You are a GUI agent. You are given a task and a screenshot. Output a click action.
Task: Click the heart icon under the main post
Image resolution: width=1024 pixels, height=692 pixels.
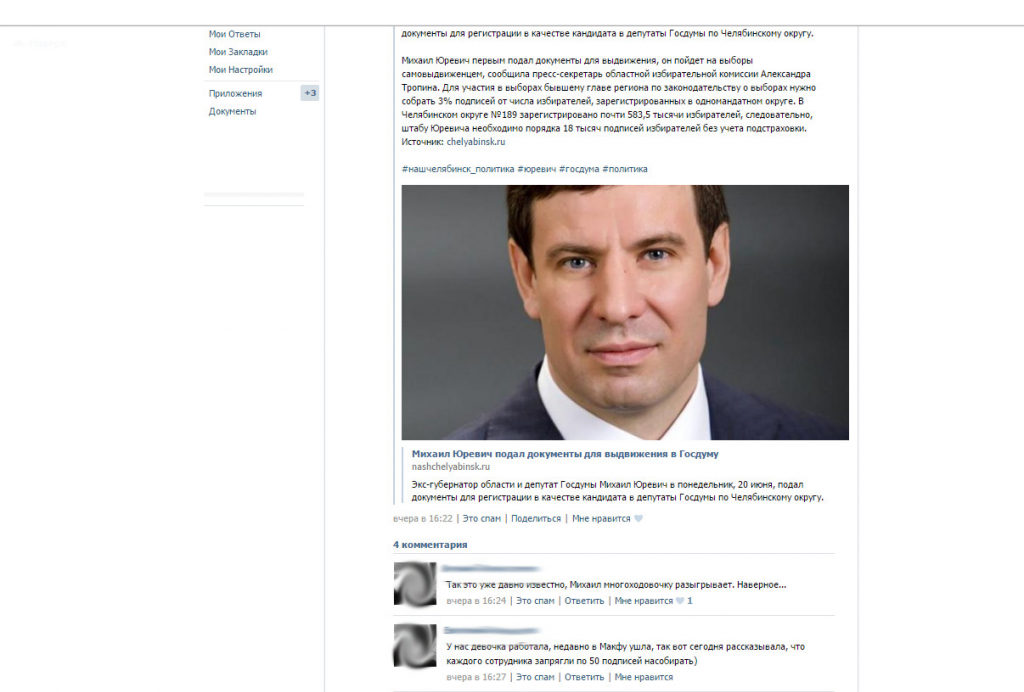click(x=639, y=519)
